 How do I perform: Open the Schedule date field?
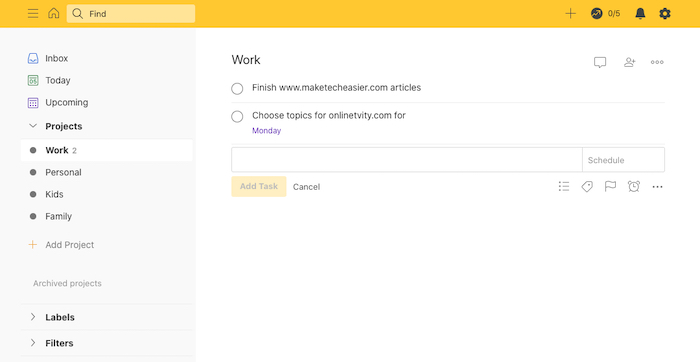[x=623, y=160]
